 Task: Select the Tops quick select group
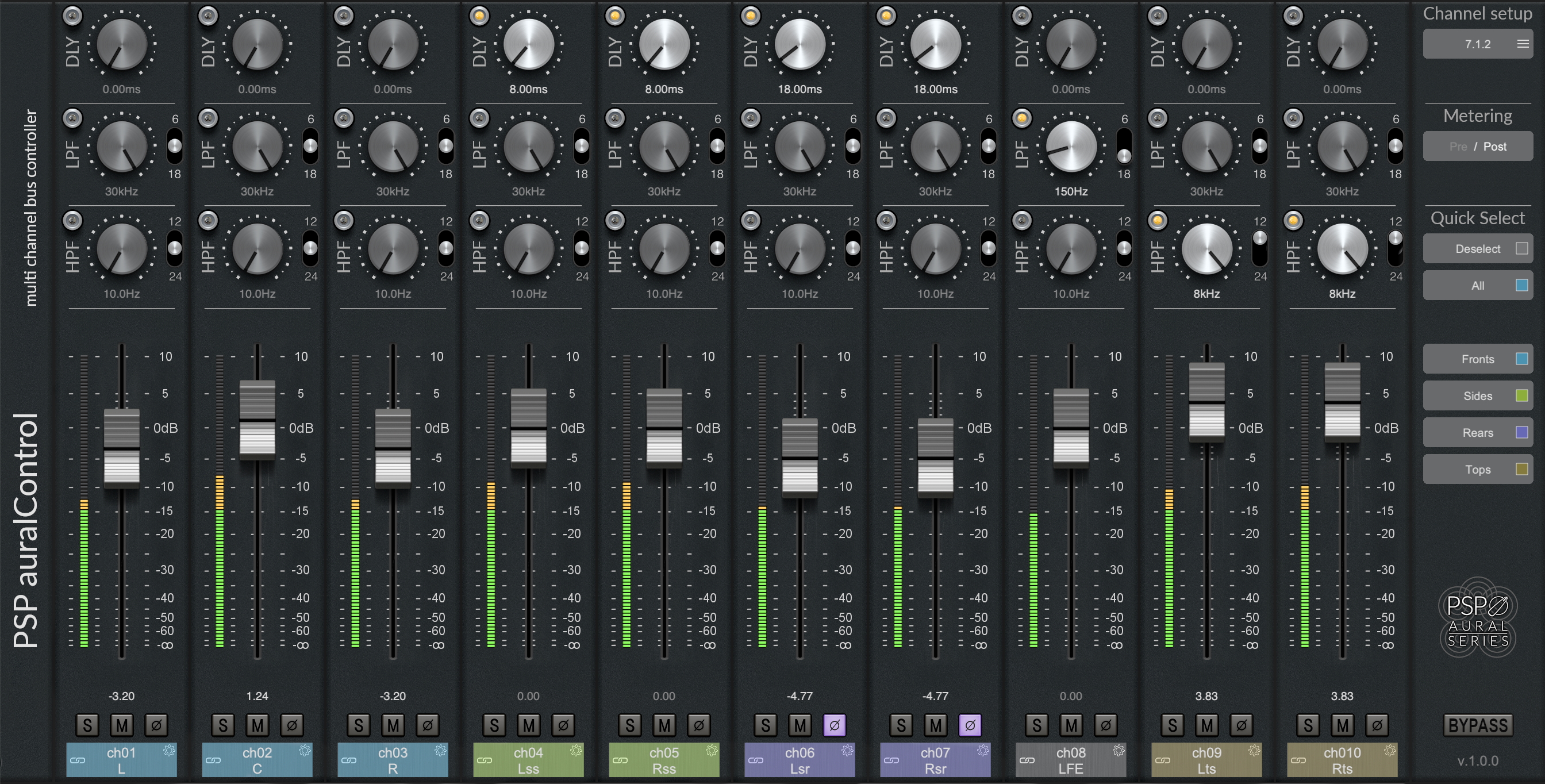(x=1478, y=469)
